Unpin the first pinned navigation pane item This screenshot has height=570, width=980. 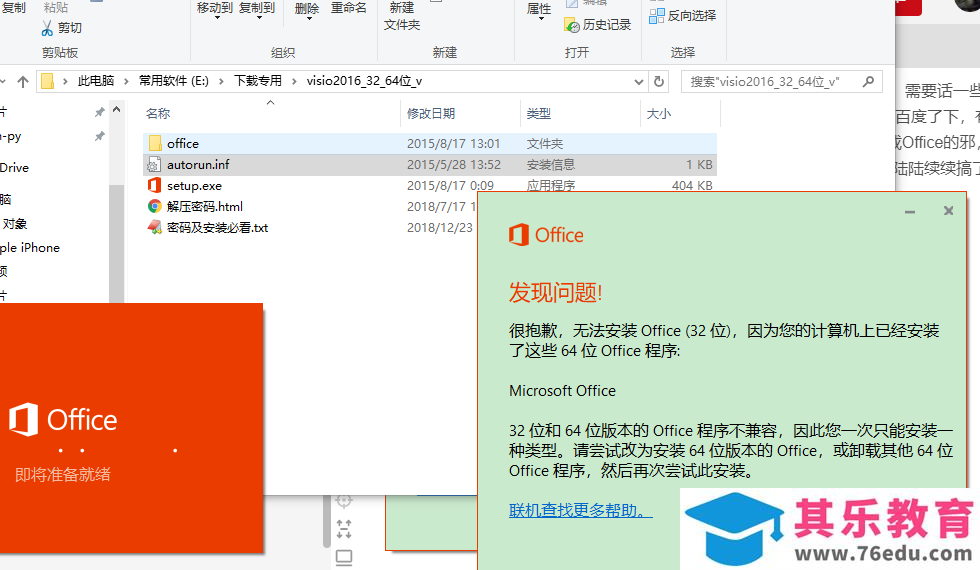(99, 112)
